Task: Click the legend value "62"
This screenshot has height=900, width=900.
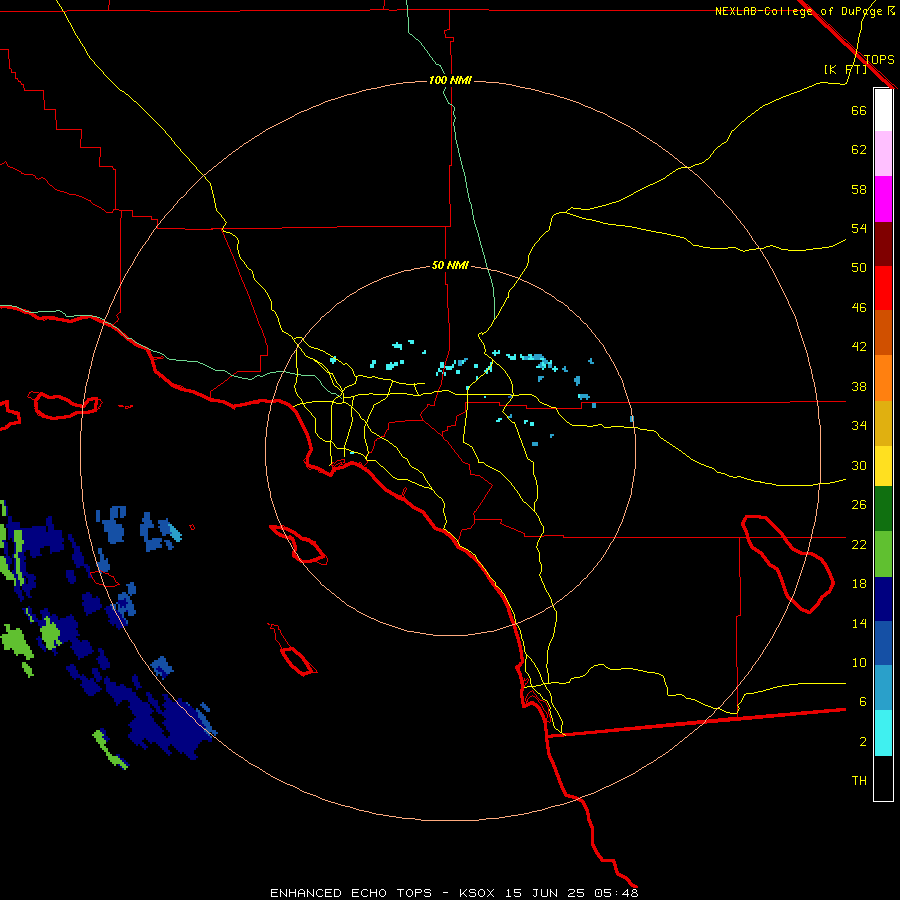Action: point(859,150)
